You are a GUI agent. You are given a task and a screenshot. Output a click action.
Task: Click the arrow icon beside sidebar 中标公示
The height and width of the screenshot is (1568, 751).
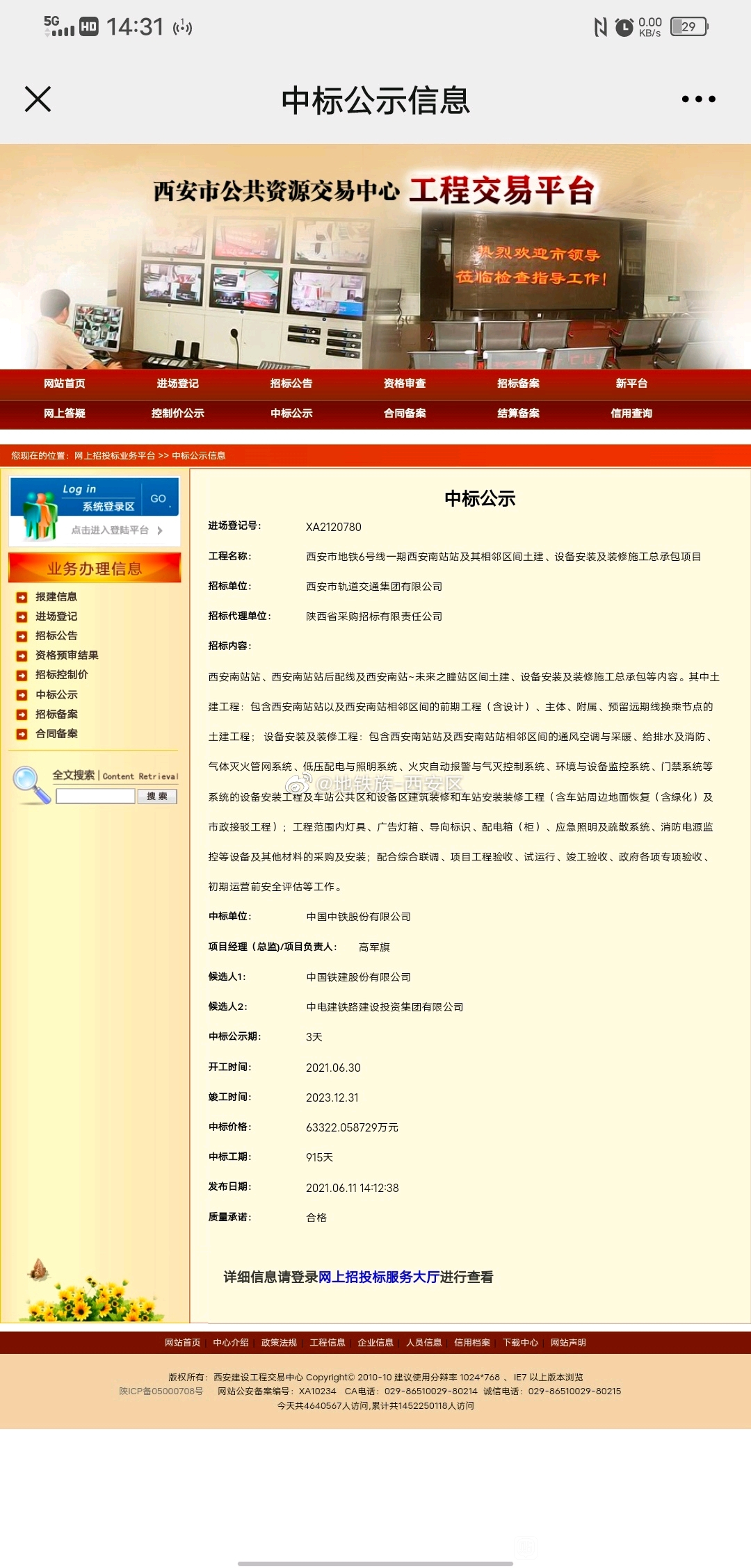[x=22, y=695]
